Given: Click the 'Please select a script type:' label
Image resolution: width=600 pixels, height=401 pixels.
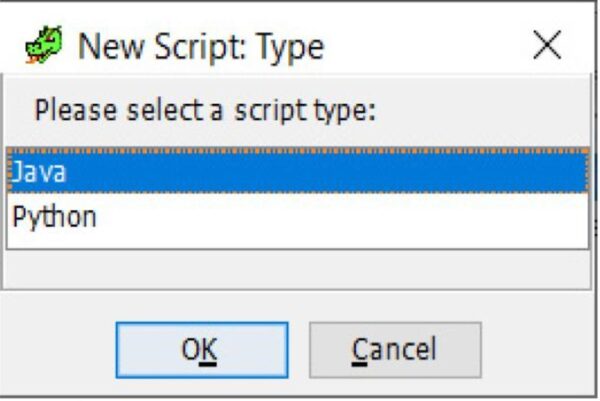Looking at the screenshot, I should pyautogui.click(x=205, y=110).
